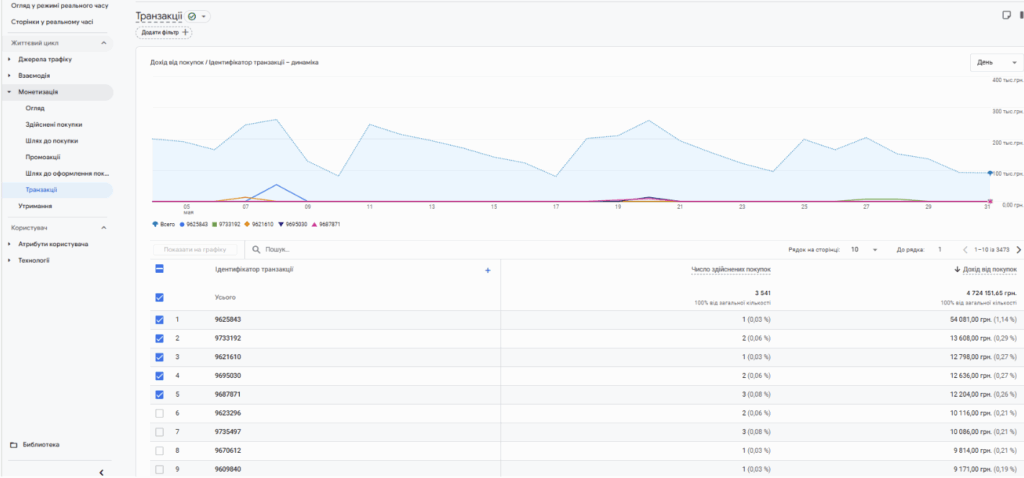1024x478 pixels.
Task: Open the Здійснені покупки report
Action: click(x=54, y=124)
